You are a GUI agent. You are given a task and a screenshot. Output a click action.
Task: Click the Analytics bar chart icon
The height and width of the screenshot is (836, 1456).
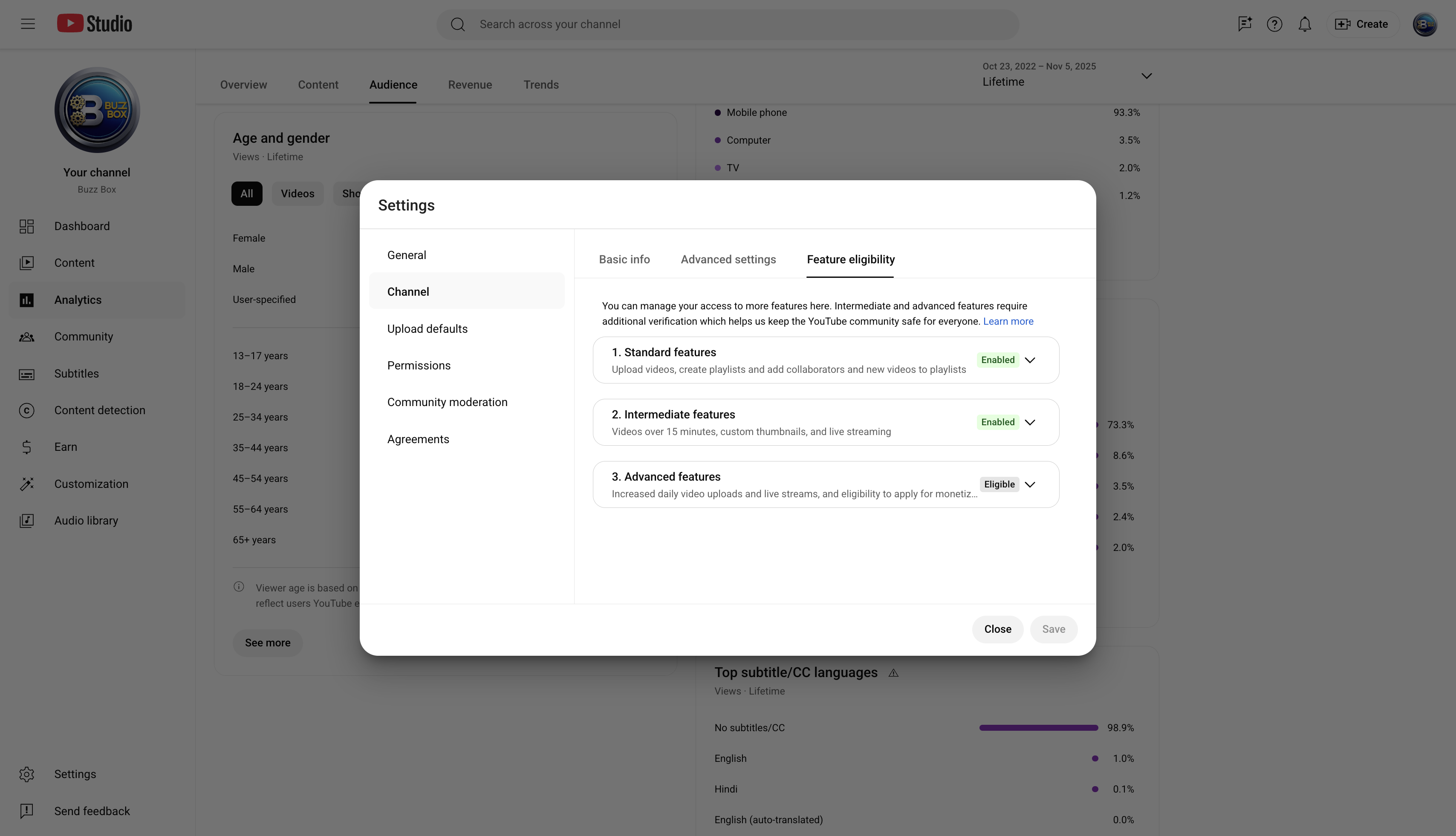pyautogui.click(x=26, y=300)
